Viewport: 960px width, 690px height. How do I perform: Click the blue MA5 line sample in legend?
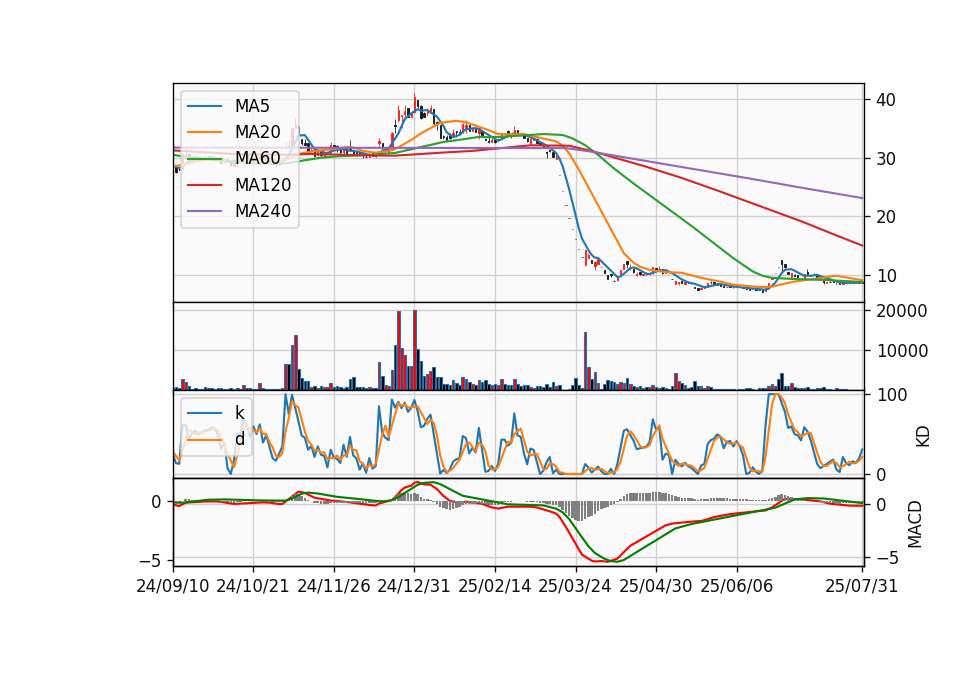point(204,106)
